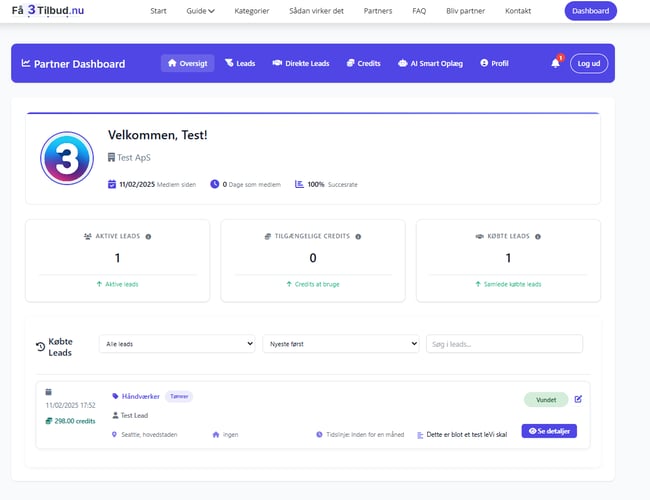Click the notes icon beside lead description

click(420, 435)
